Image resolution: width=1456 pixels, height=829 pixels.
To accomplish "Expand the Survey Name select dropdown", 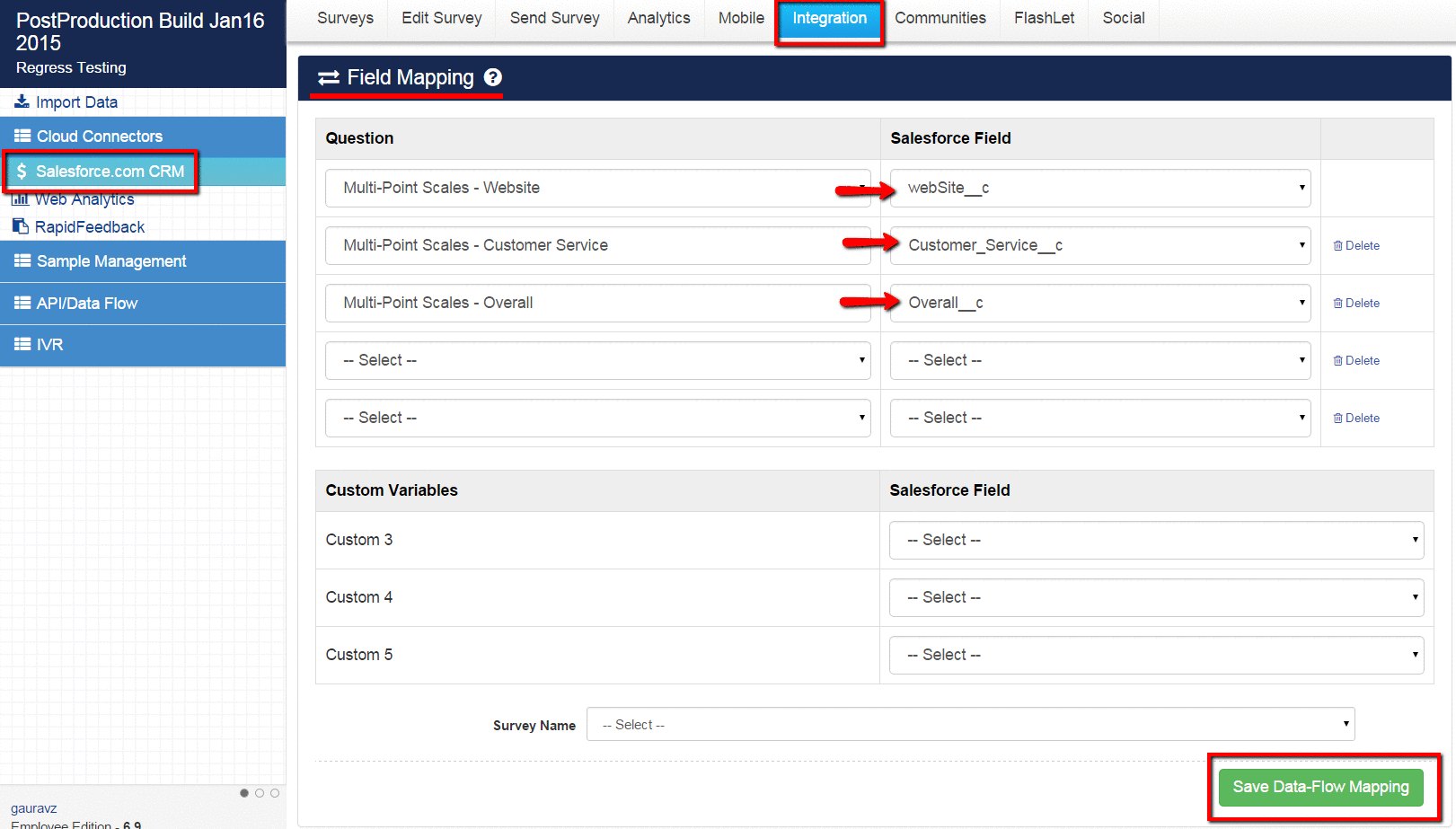I will tap(970, 724).
